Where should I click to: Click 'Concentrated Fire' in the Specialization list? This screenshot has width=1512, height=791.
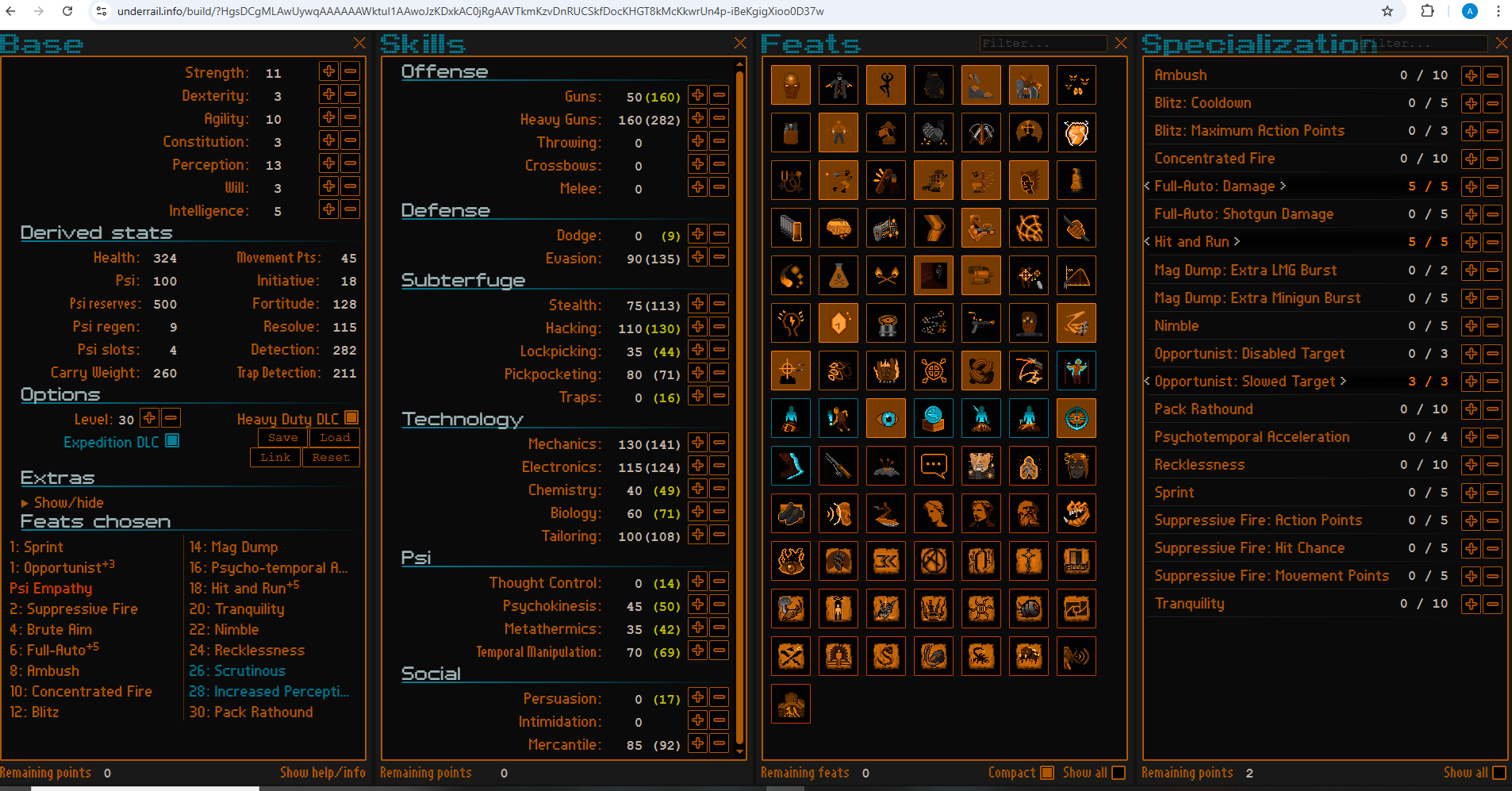tap(1215, 158)
